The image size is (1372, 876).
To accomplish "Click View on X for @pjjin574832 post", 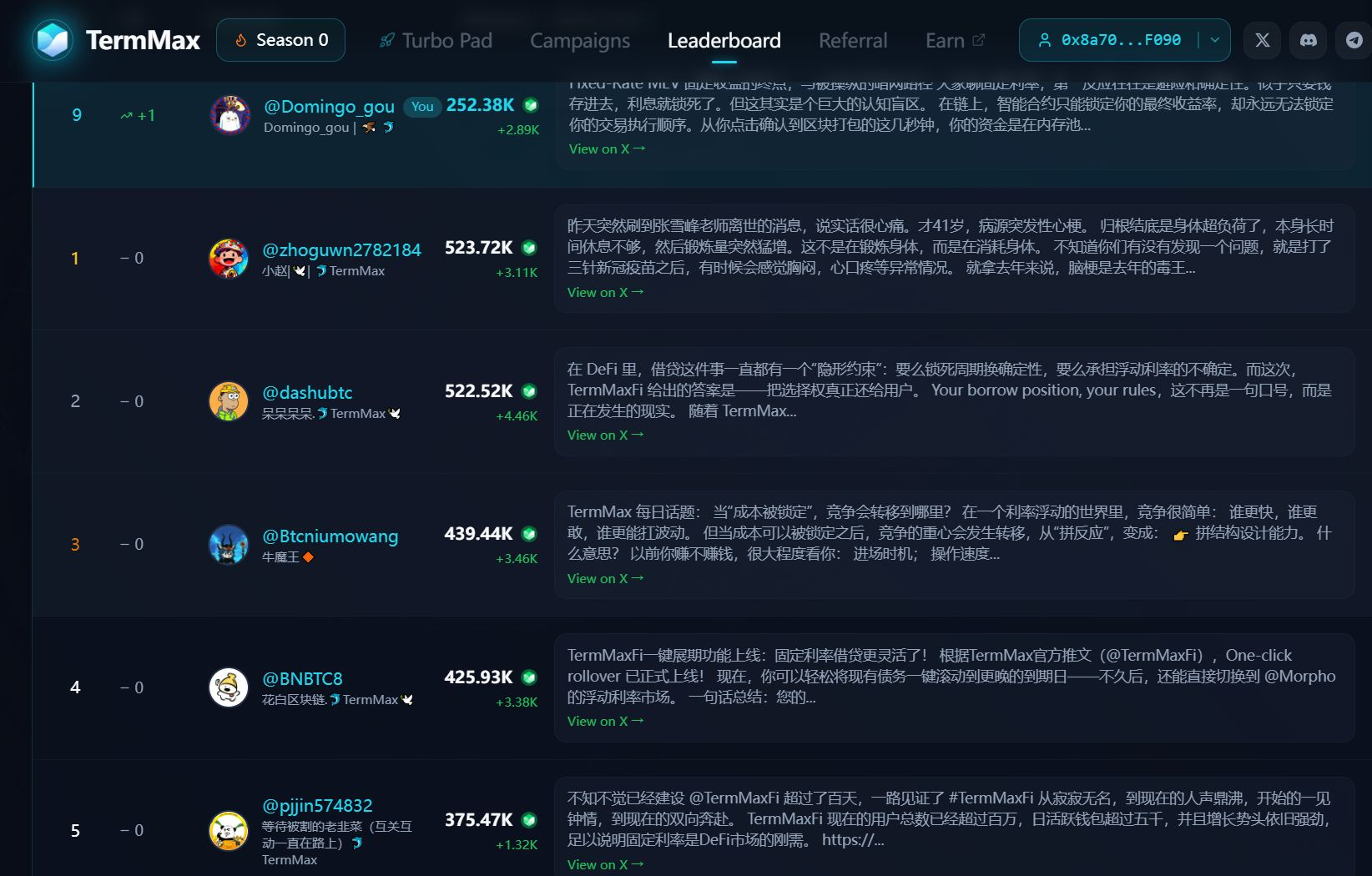I will 605,864.
